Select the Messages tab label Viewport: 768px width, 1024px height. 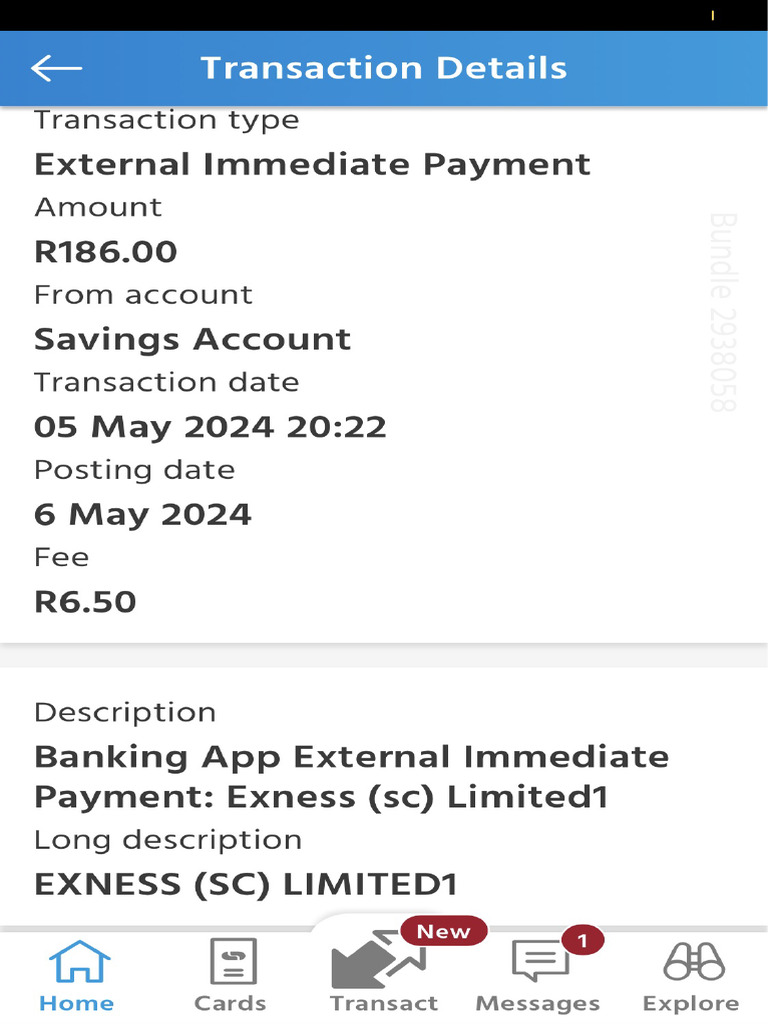(x=538, y=1003)
